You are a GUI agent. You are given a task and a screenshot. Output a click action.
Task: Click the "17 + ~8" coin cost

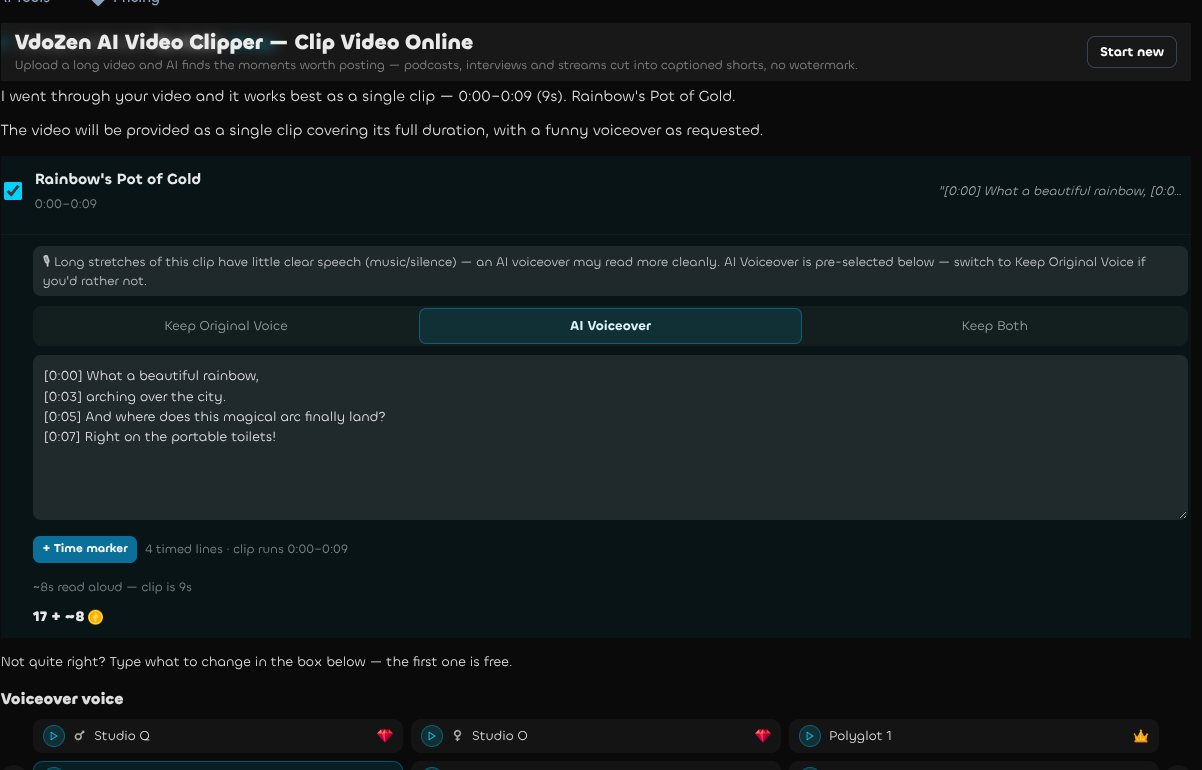[x=59, y=617]
